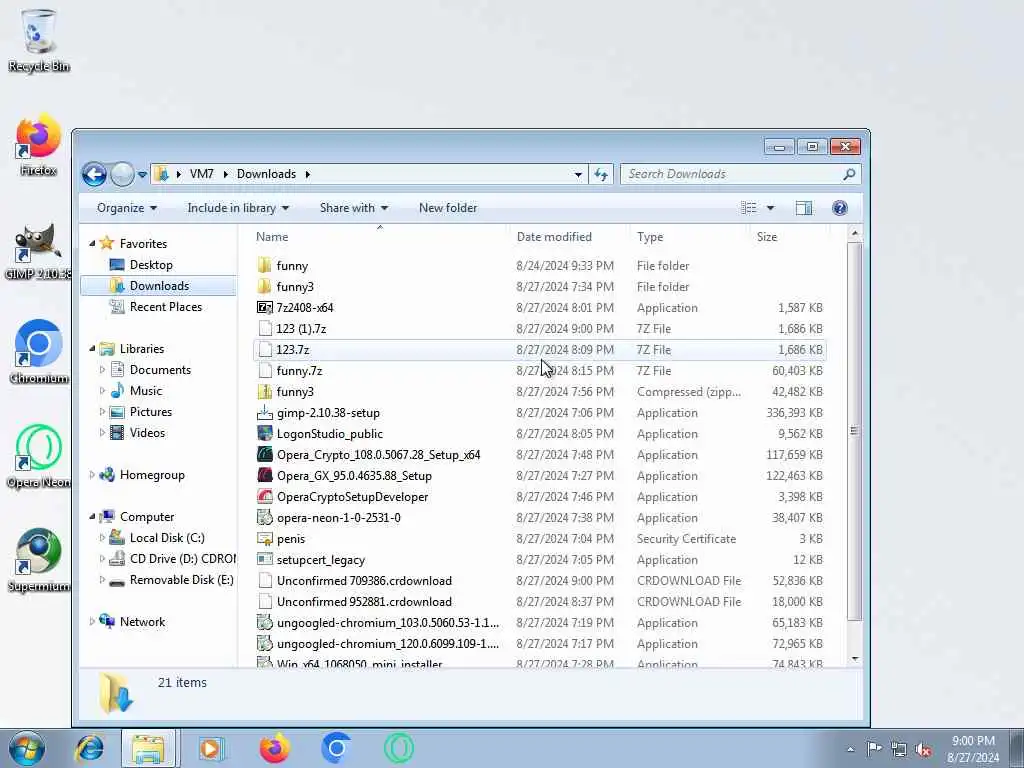The image size is (1024, 768).
Task: Show hidden system tray icons
Action: click(x=850, y=750)
